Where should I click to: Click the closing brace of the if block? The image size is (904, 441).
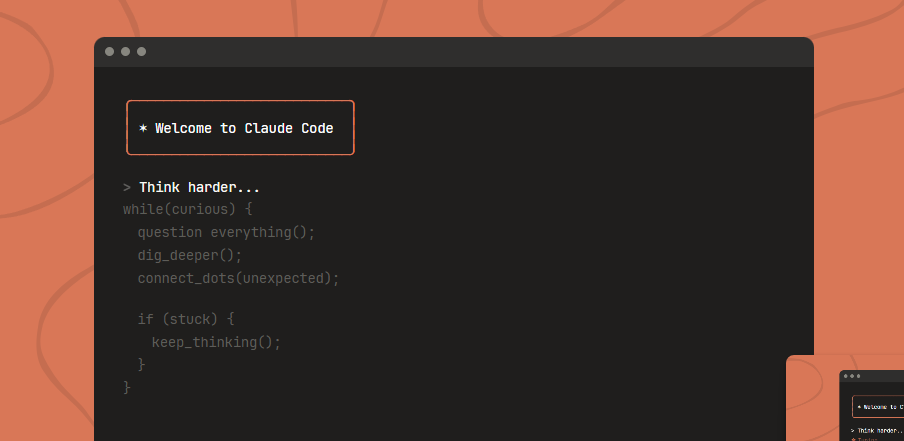point(142,364)
